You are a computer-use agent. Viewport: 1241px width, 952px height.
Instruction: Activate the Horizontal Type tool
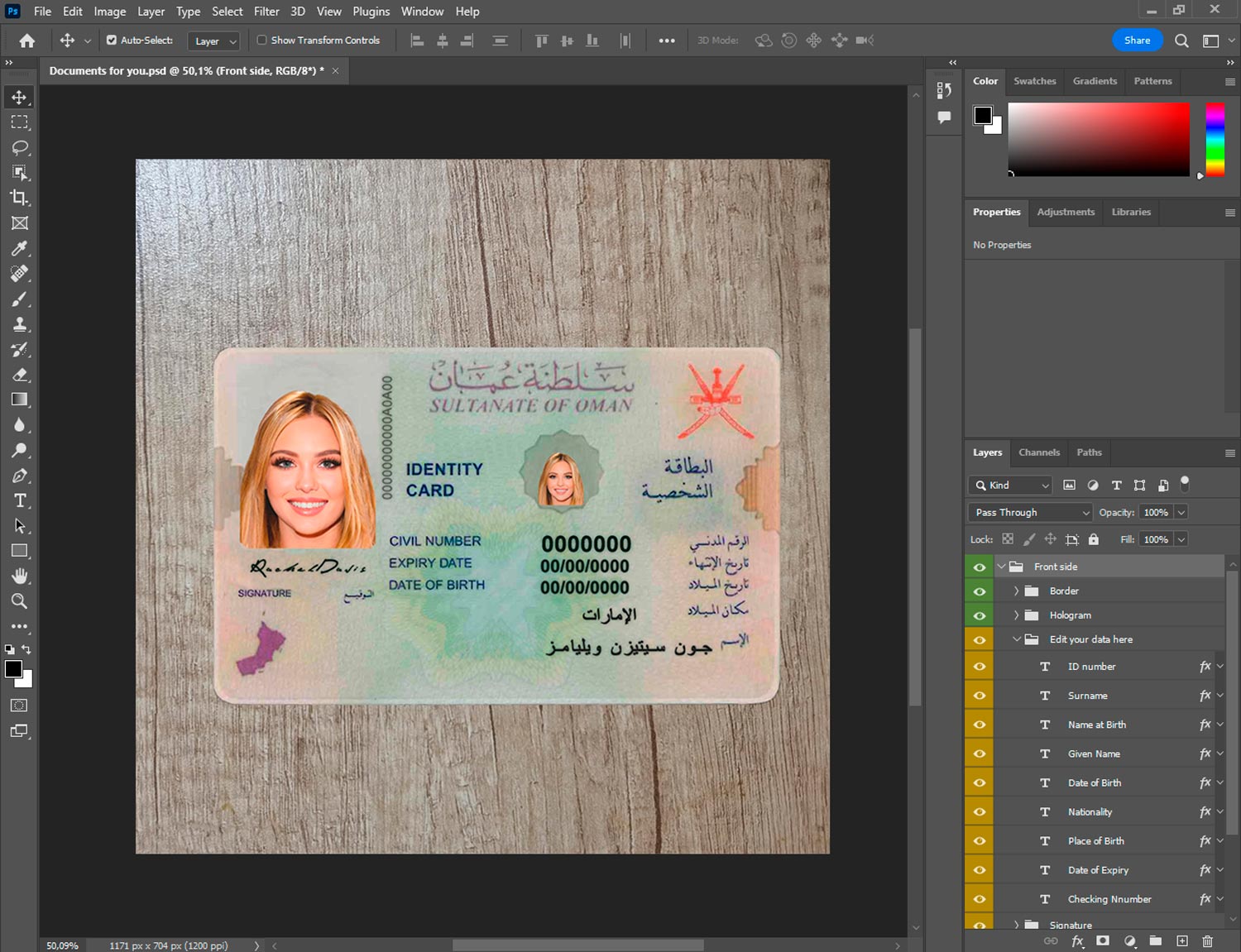[x=19, y=500]
